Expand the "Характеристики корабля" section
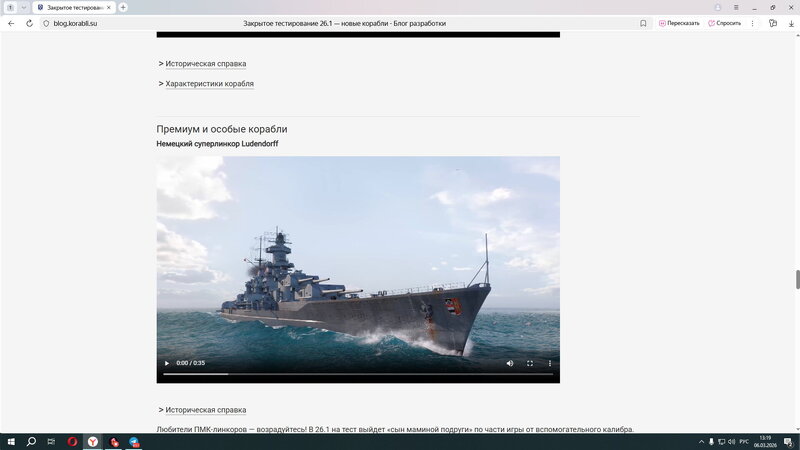 (209, 84)
